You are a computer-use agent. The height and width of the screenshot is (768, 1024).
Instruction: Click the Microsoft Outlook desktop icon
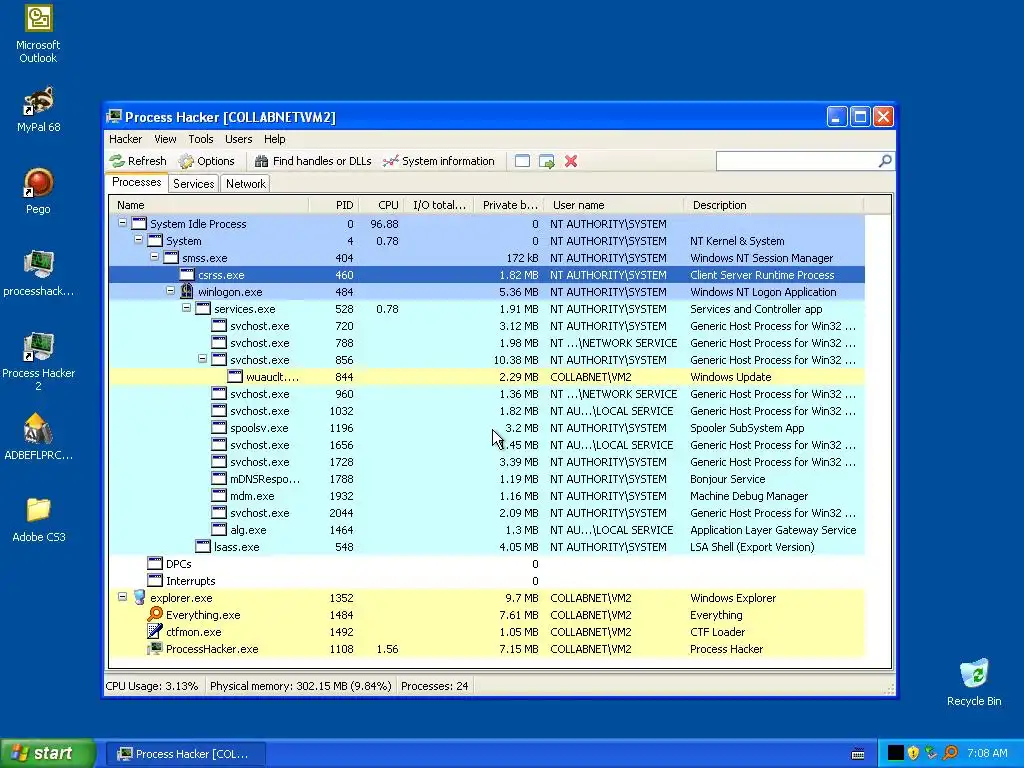(38, 34)
